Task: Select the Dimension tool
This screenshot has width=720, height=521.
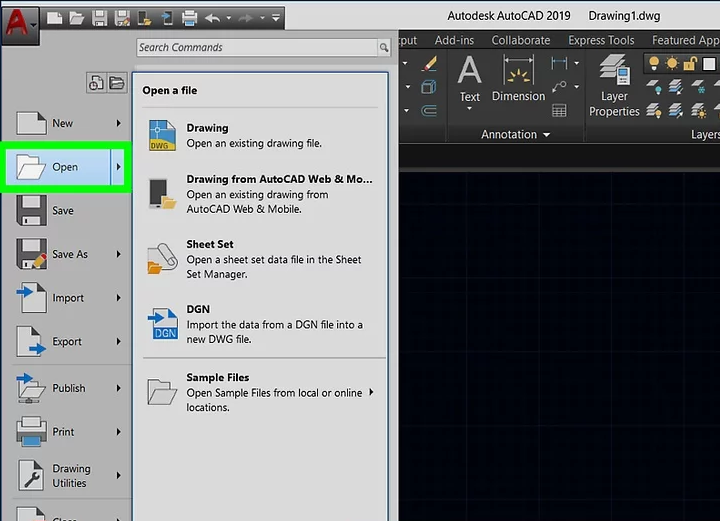Action: tap(518, 80)
